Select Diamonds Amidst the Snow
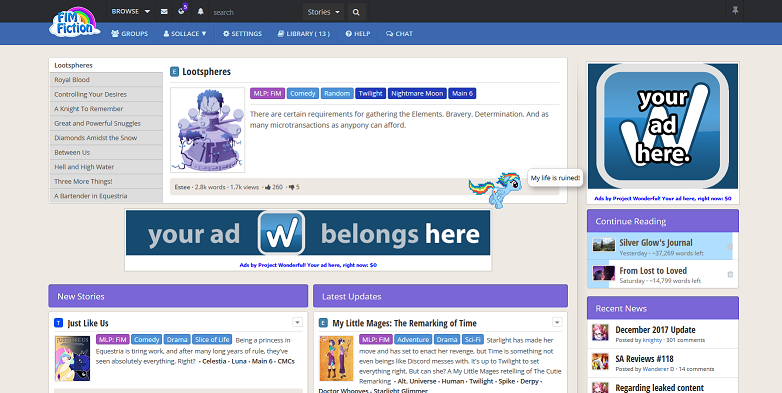782x393 pixels. pos(106,138)
